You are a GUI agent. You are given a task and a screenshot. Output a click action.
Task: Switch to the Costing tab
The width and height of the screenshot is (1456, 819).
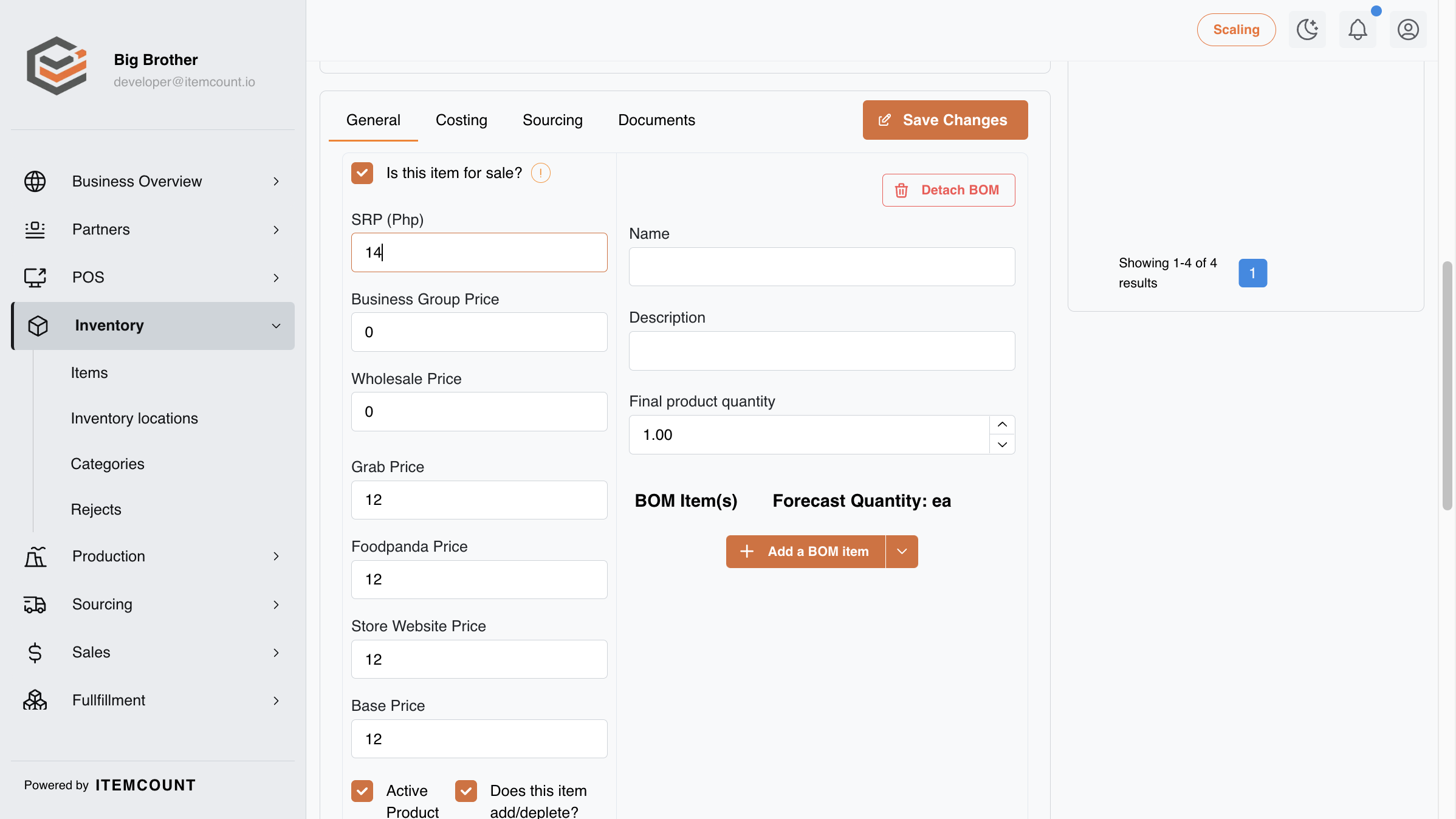461,120
